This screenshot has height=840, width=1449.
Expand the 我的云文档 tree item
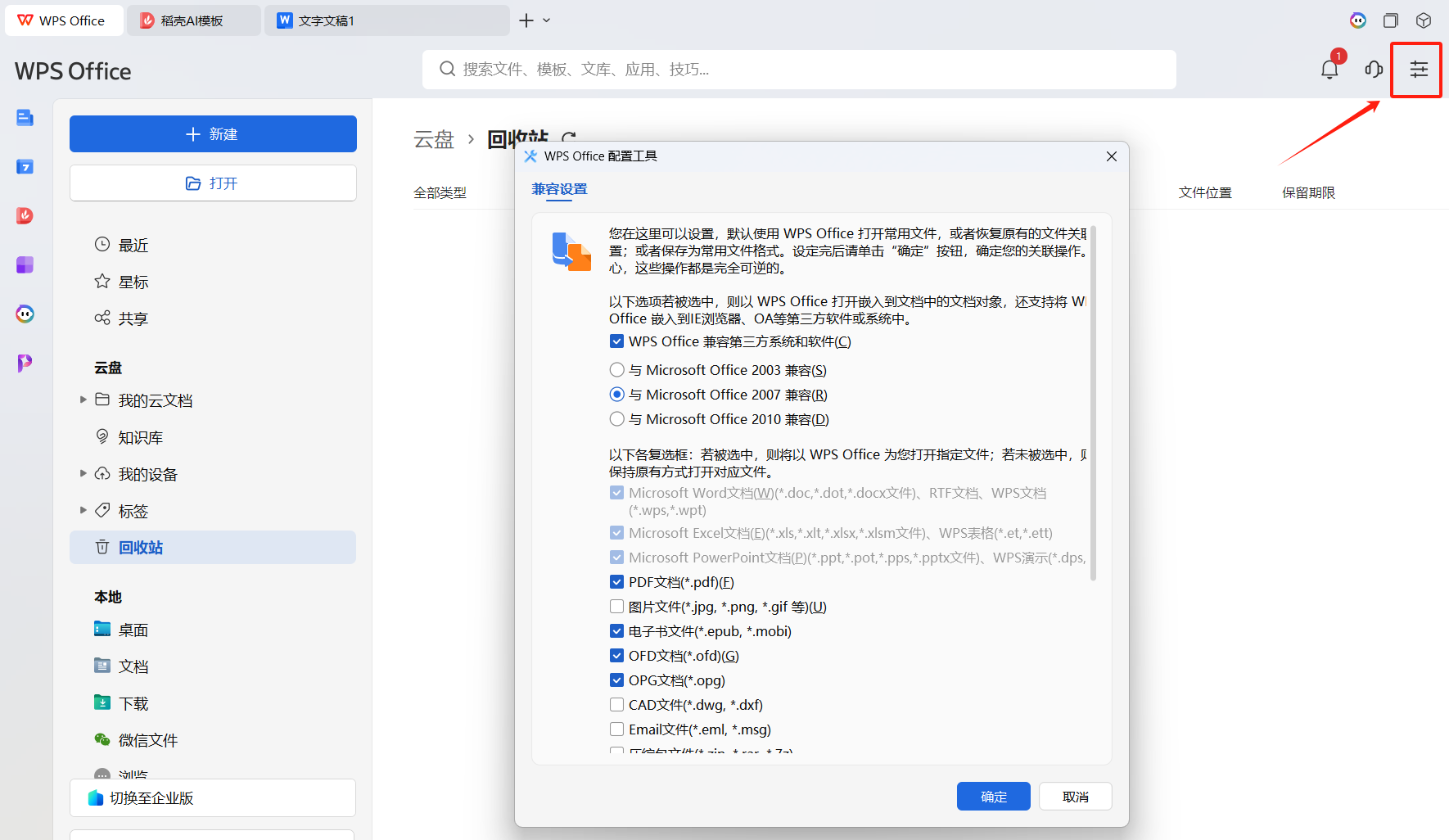pos(83,400)
